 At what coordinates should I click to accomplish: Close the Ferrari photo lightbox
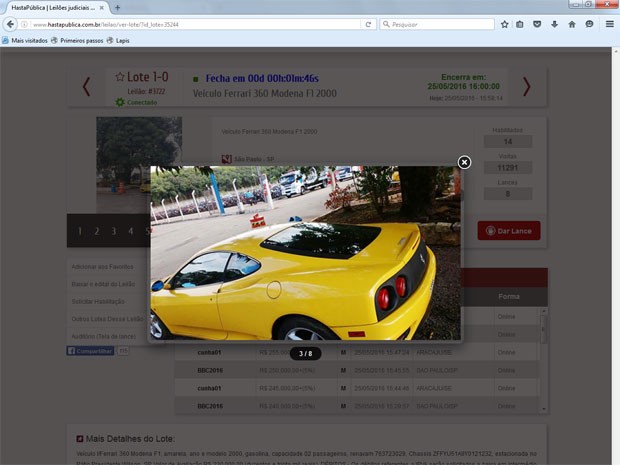point(464,162)
